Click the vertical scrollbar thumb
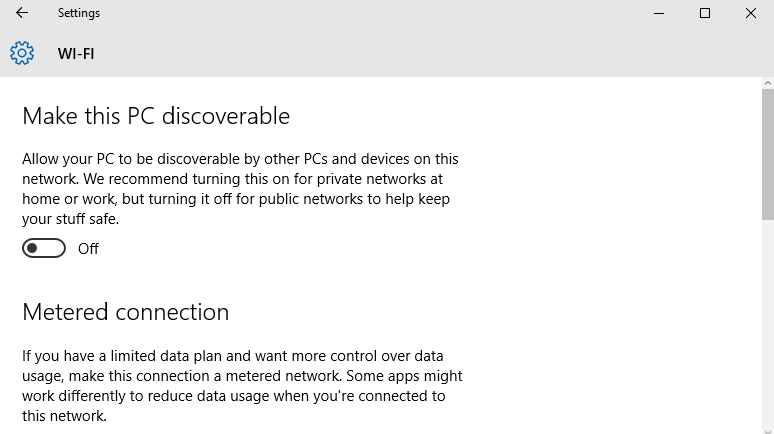 coord(768,155)
